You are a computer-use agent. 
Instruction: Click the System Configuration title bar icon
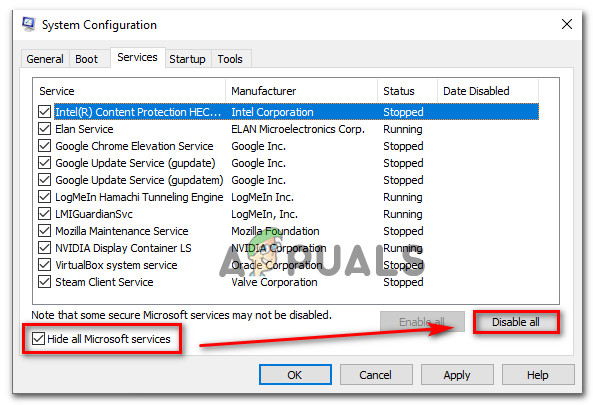point(29,24)
